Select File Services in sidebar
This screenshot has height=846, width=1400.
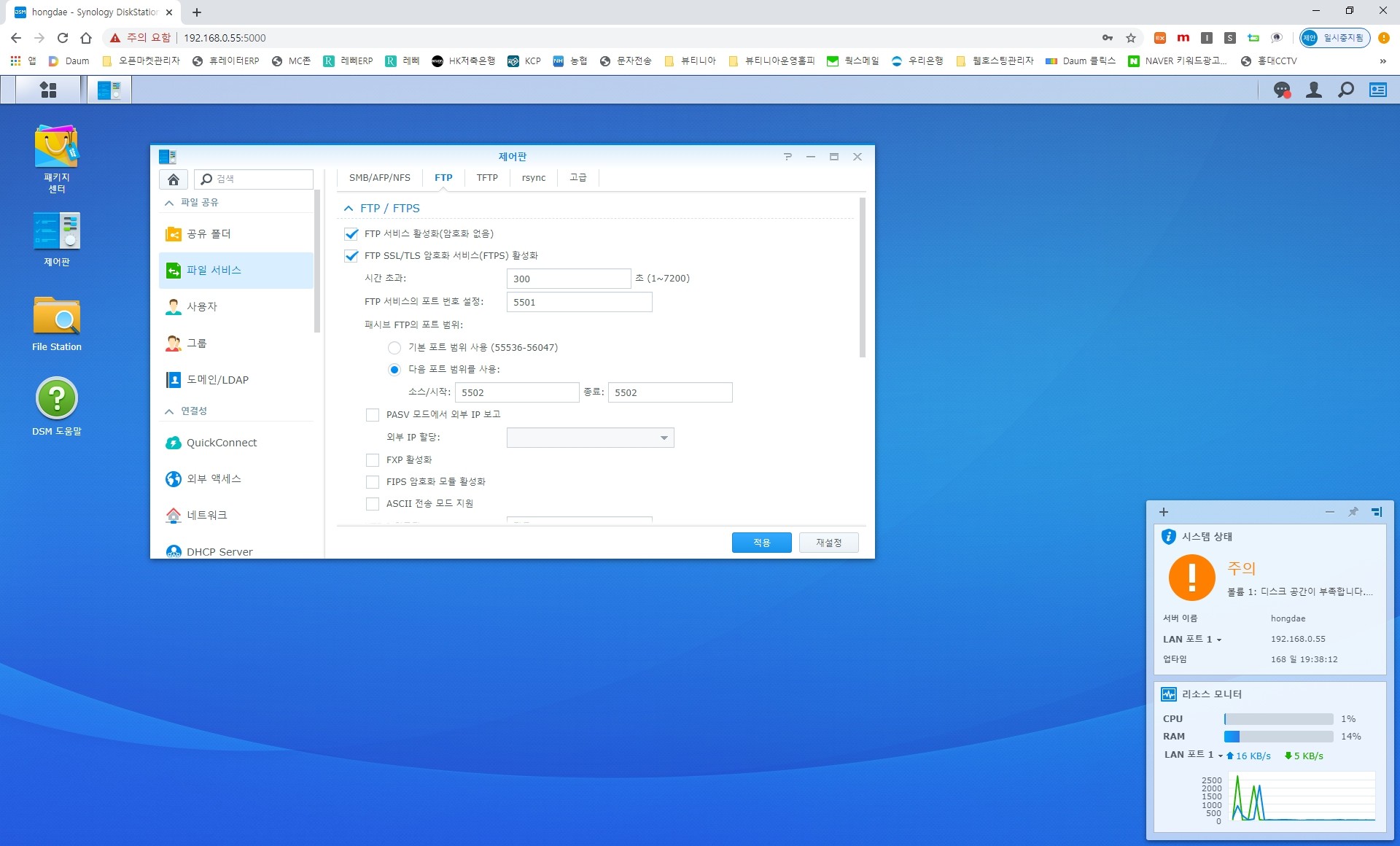click(x=236, y=271)
